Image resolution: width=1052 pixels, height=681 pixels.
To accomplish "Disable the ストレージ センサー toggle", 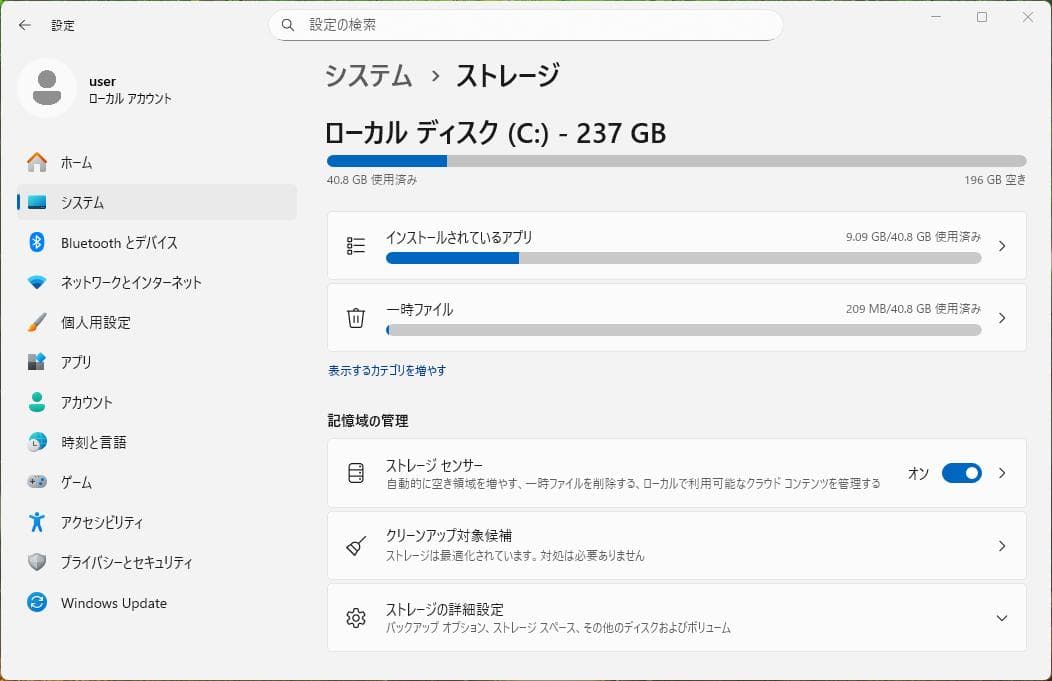I will (x=961, y=473).
